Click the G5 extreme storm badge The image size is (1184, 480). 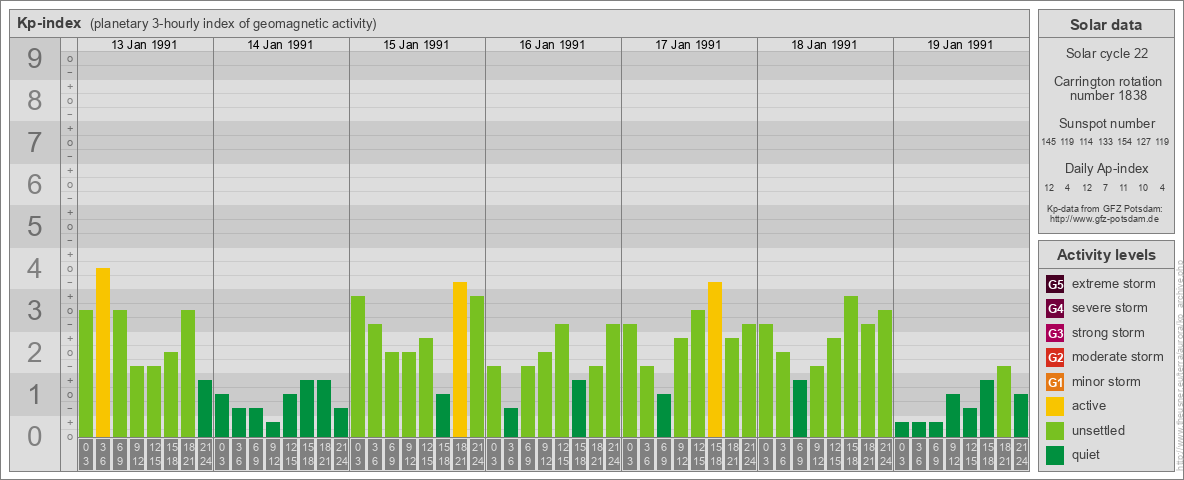[x=1055, y=285]
